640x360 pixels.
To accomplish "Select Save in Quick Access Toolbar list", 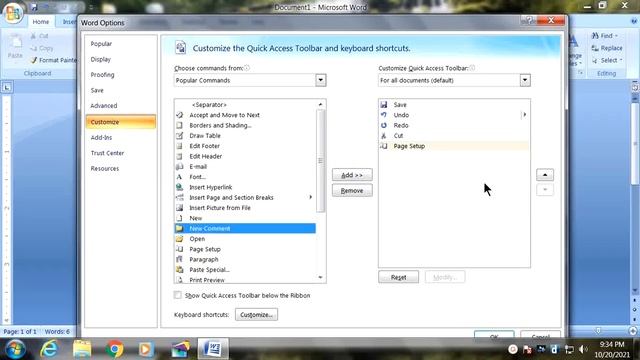I will coord(454,105).
